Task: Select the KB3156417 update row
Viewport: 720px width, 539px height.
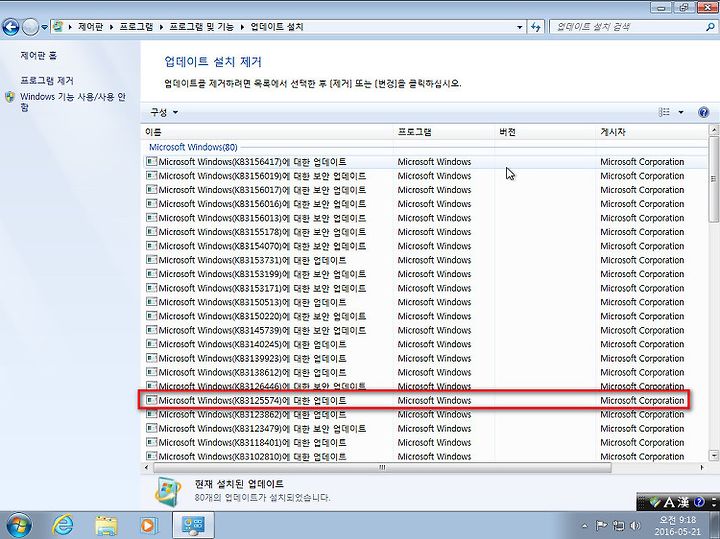Action: [x=425, y=162]
